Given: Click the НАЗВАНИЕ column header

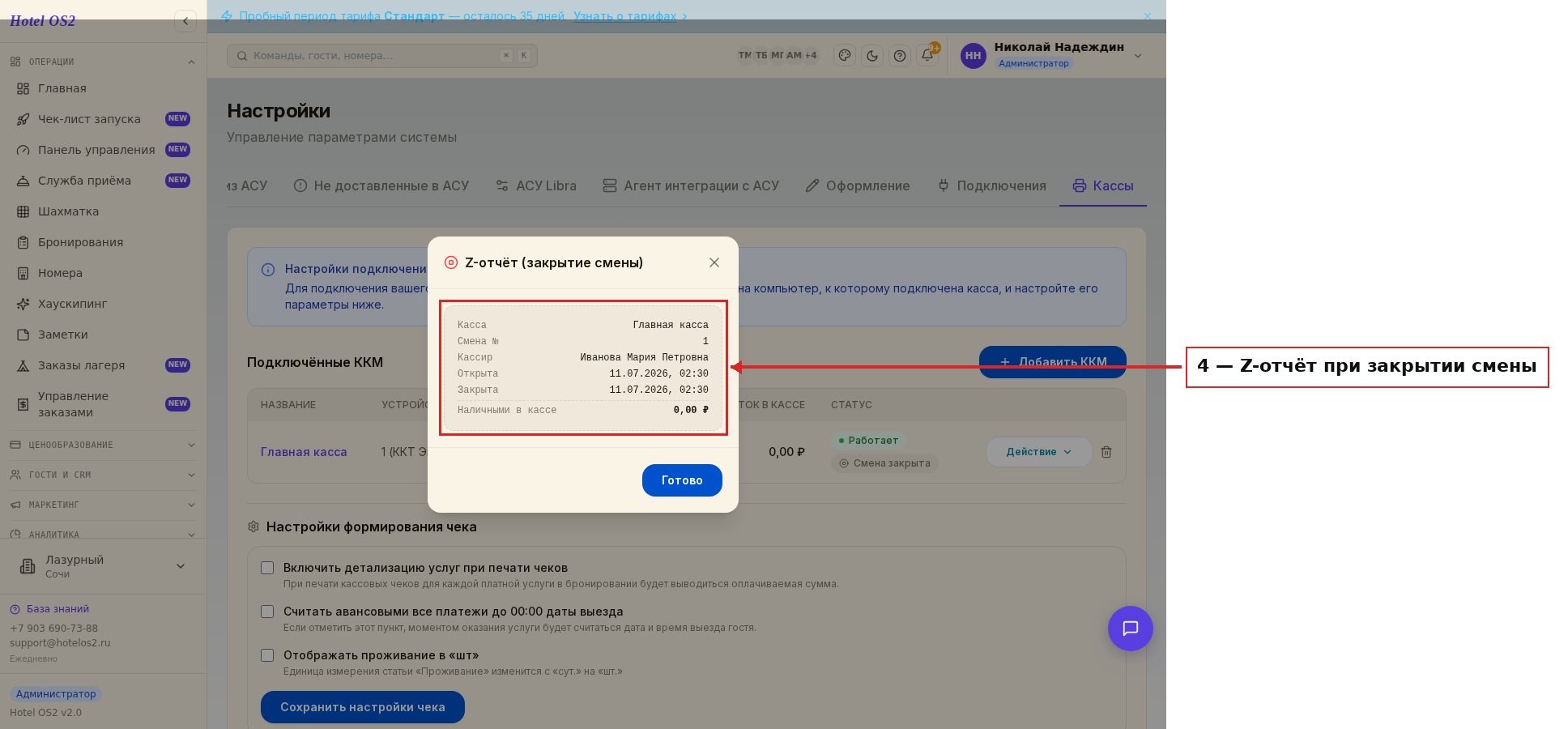Looking at the screenshot, I should pos(288,405).
